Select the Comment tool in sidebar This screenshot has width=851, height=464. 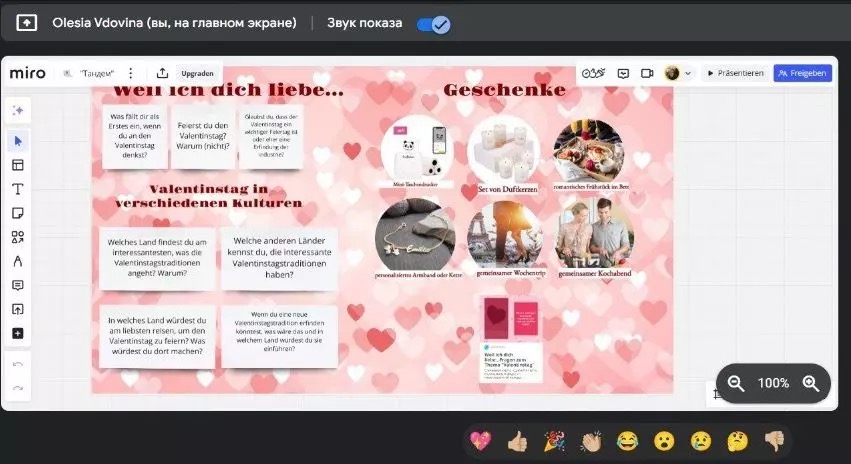click(18, 285)
